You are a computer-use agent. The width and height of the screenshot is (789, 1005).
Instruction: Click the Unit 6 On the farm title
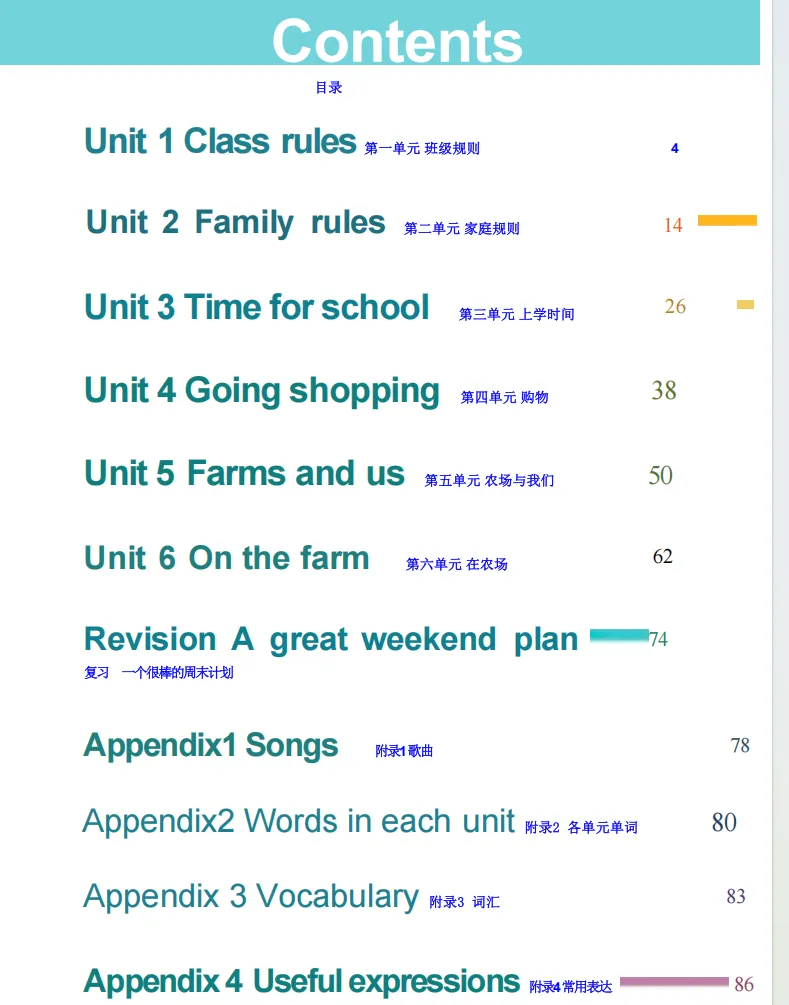(x=227, y=558)
